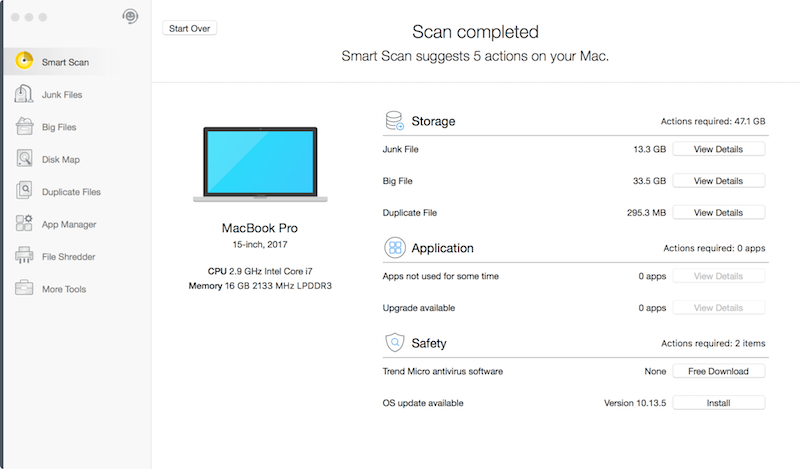Screen dimensions: 800x469
Task: Click the MacBook Pro laptop image
Action: click(260, 164)
